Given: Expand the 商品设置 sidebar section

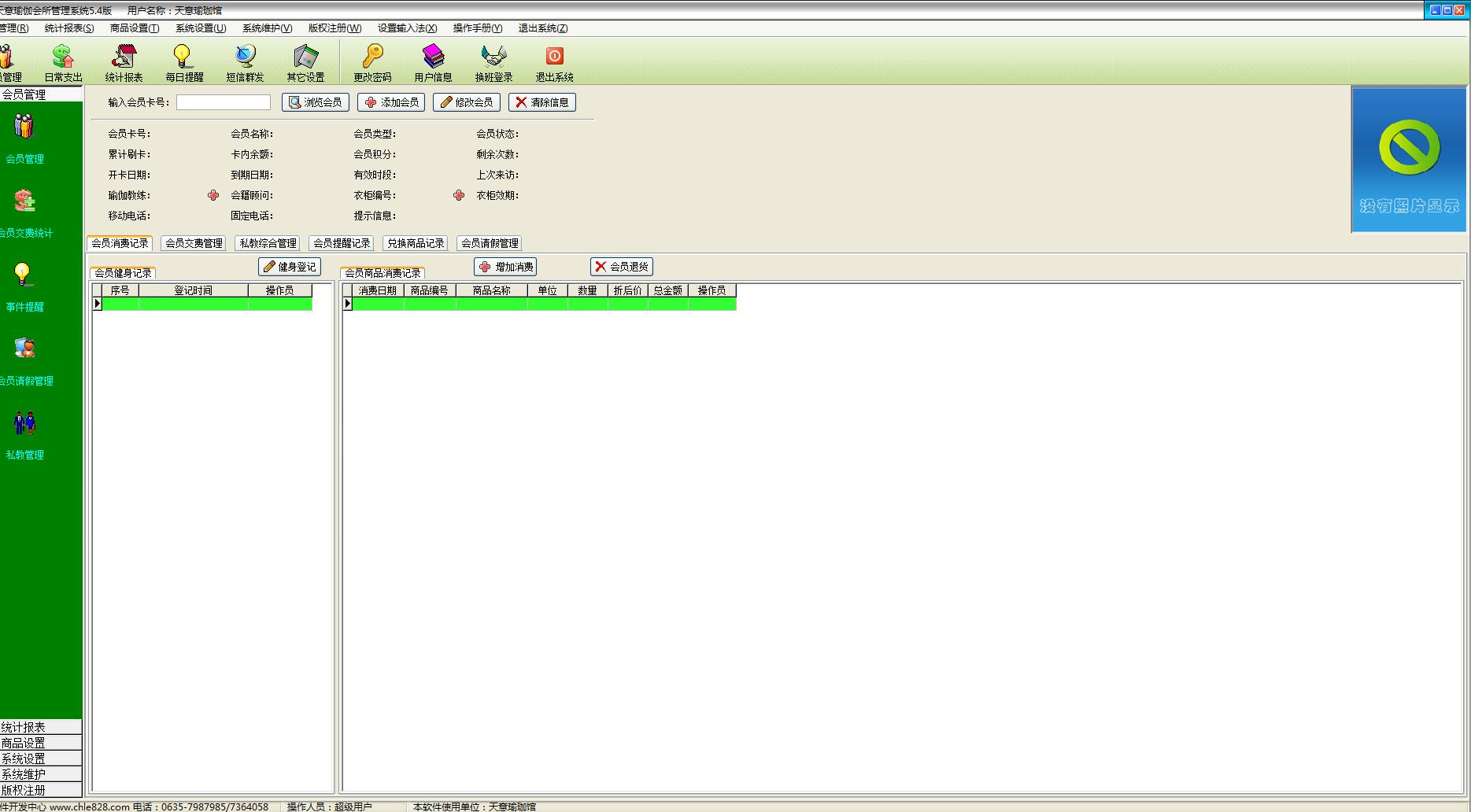Looking at the screenshot, I should (41, 743).
